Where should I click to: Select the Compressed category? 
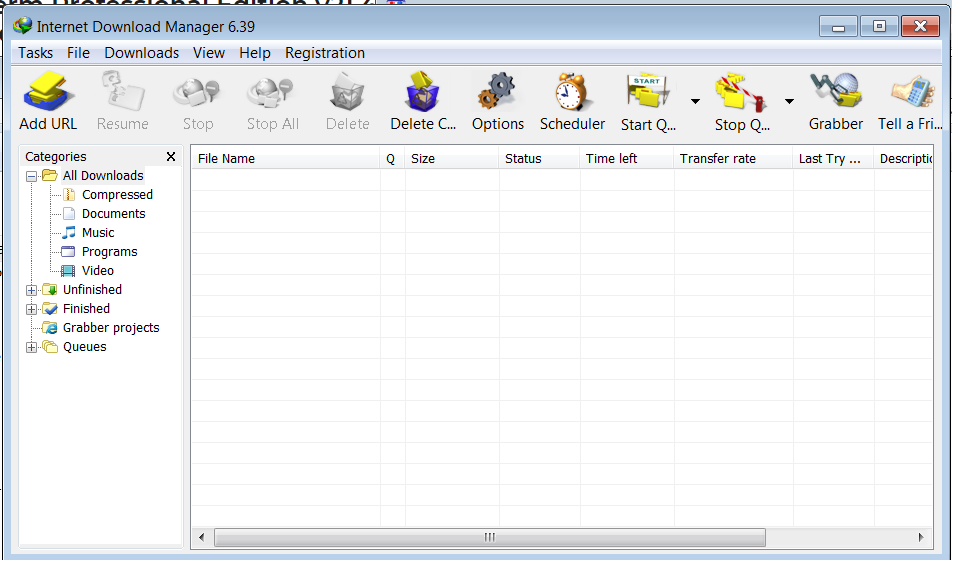point(117,195)
